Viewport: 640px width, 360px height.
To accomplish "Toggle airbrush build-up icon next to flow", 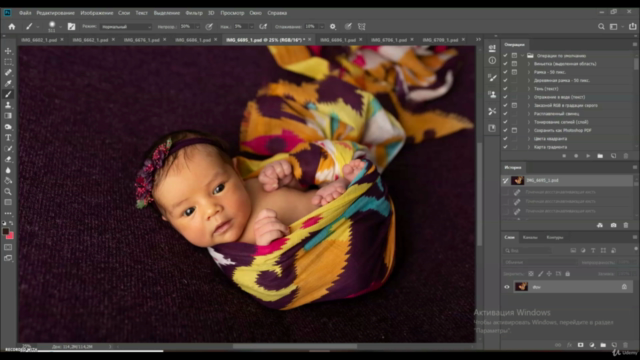I will [x=263, y=27].
